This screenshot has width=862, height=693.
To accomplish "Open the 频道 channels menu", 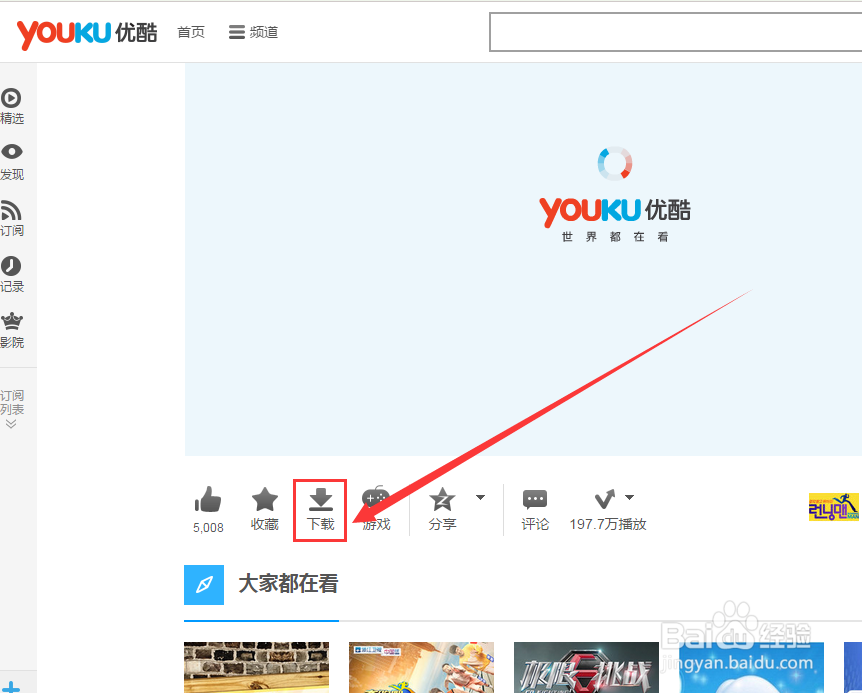I will (252, 32).
